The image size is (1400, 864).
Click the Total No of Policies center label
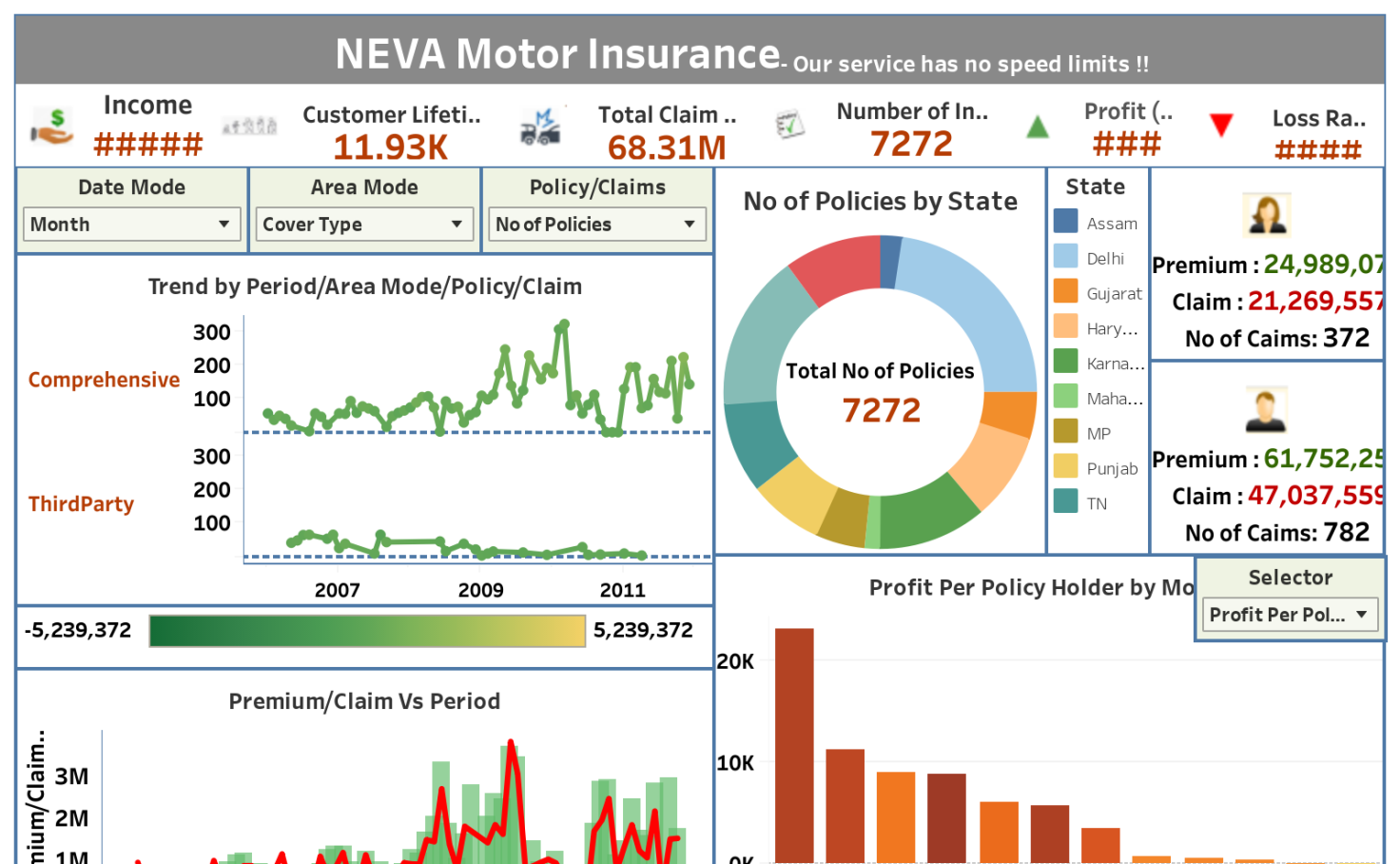(x=880, y=371)
